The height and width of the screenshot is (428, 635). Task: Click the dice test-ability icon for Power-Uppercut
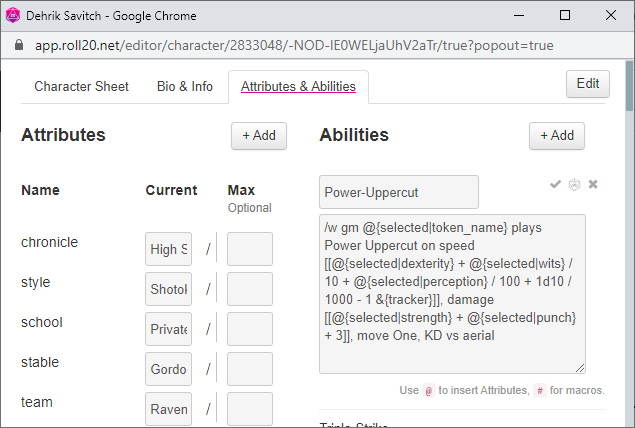tap(574, 184)
